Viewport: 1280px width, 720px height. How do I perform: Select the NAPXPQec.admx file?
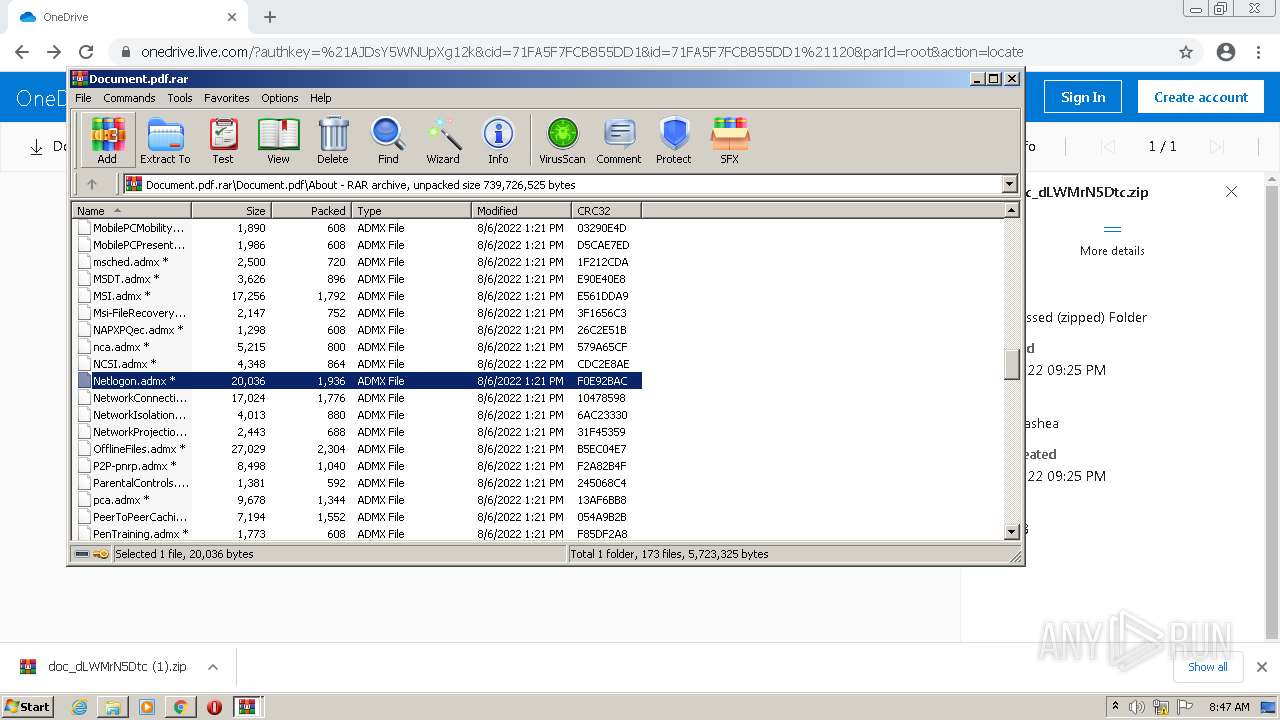point(359,330)
